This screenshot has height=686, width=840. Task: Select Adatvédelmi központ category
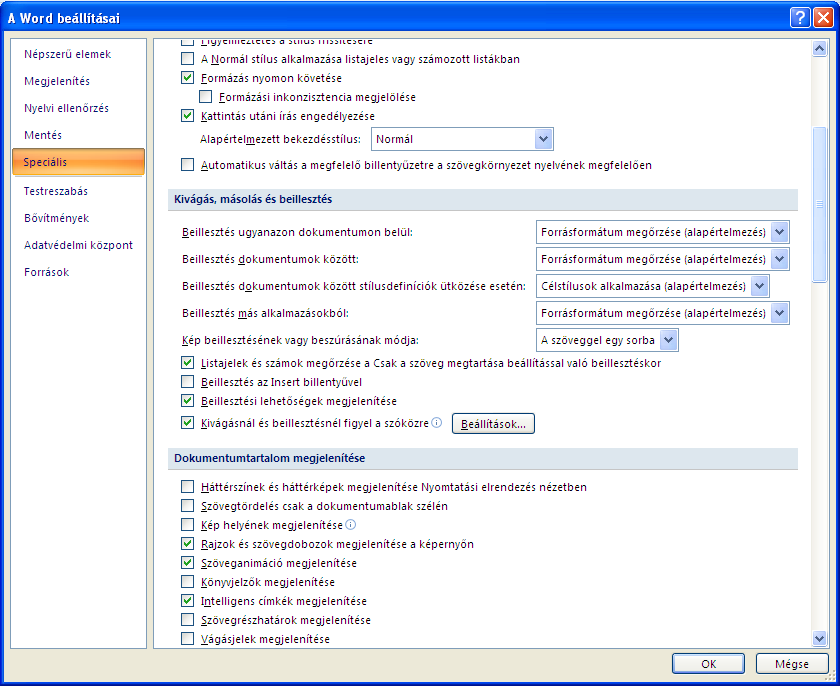click(x=78, y=245)
